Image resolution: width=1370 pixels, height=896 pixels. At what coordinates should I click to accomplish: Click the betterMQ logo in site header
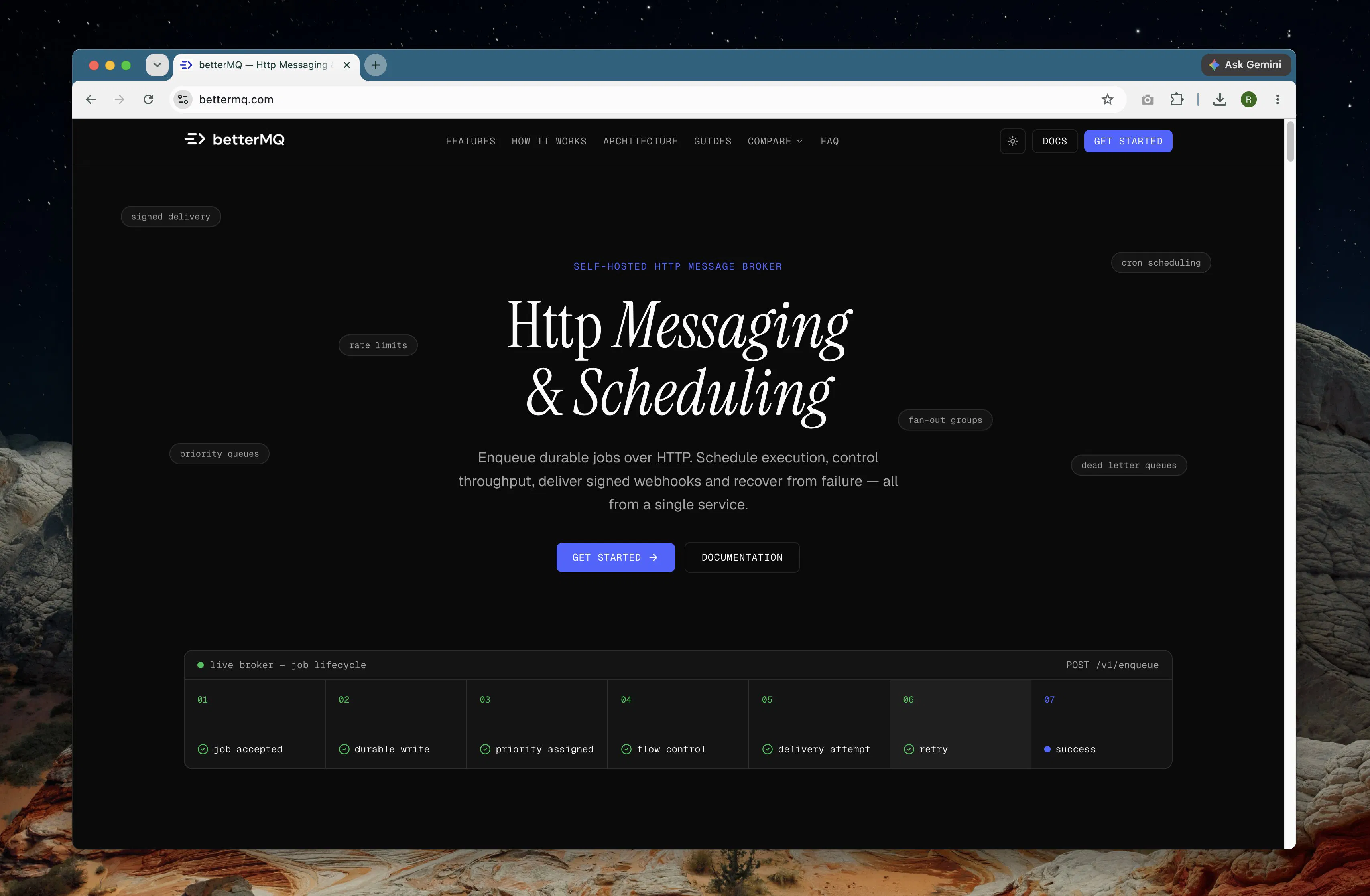[234, 139]
